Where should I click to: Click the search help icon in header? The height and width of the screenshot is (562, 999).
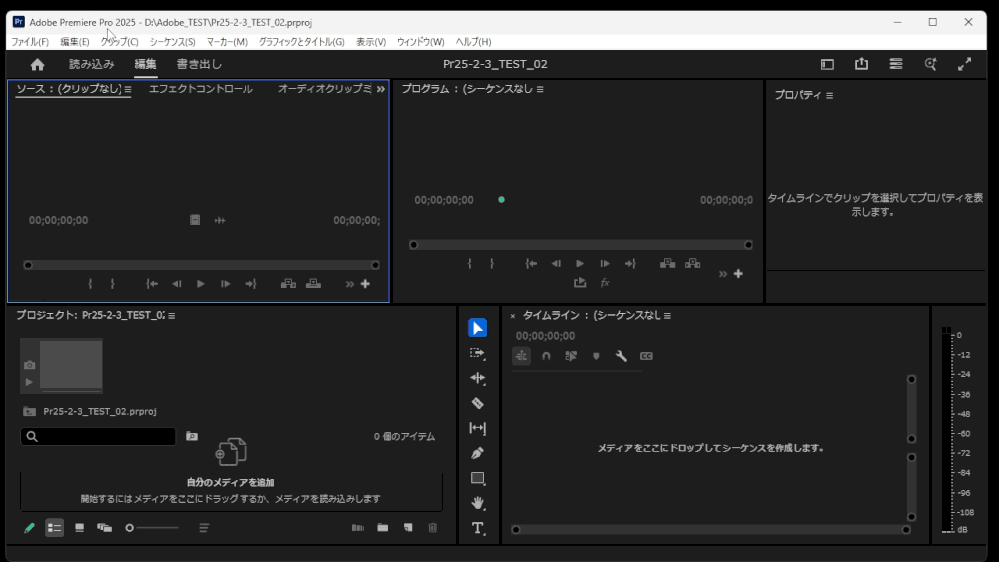point(930,64)
